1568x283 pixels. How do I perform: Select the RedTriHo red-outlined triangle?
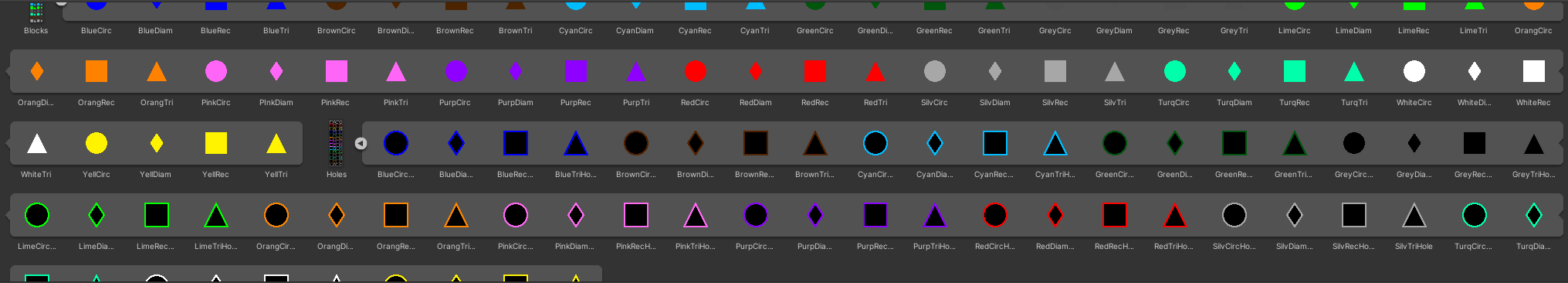pyautogui.click(x=1175, y=215)
